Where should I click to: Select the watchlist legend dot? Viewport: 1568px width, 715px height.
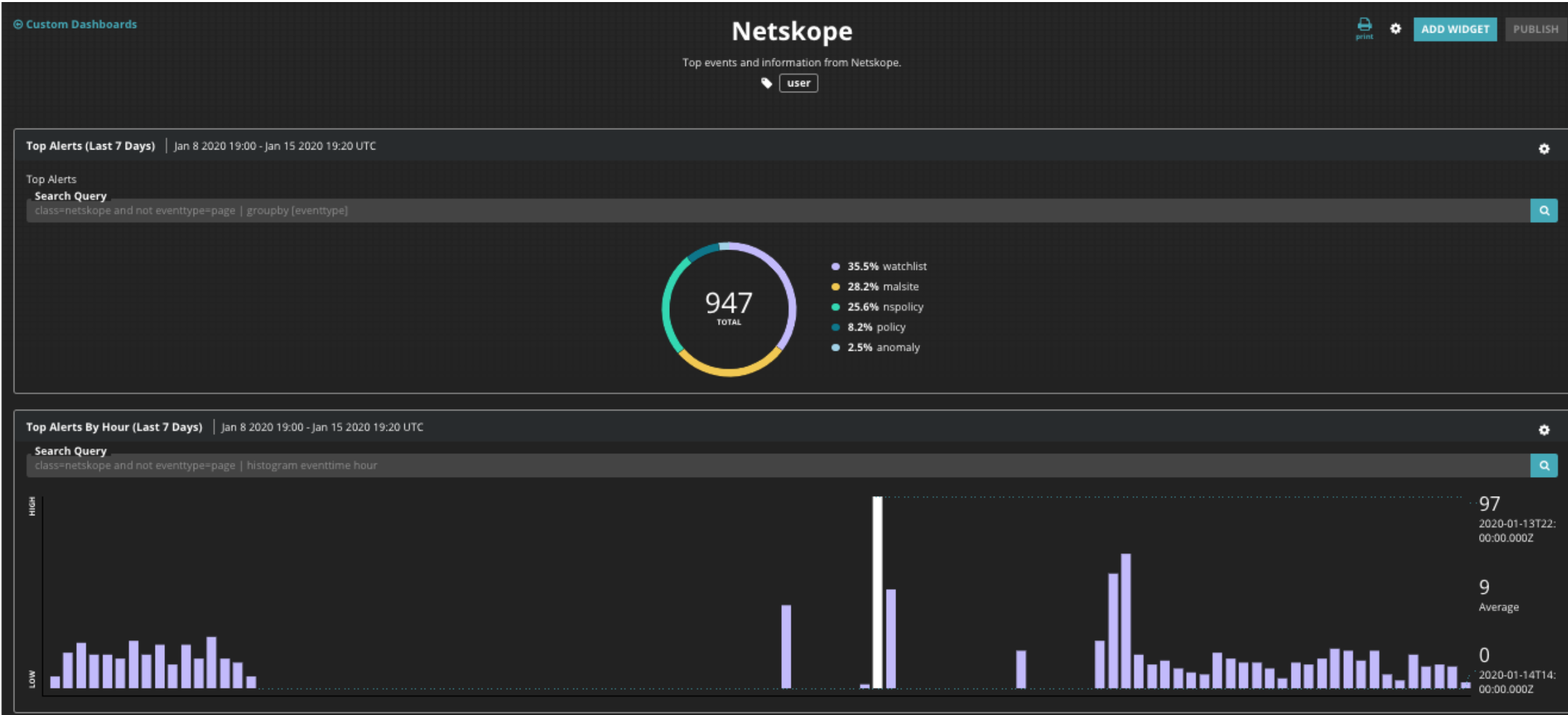[836, 266]
